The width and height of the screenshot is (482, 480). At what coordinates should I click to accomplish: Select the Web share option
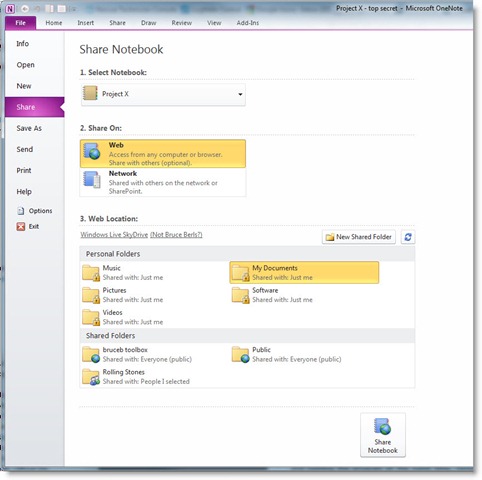tap(163, 154)
